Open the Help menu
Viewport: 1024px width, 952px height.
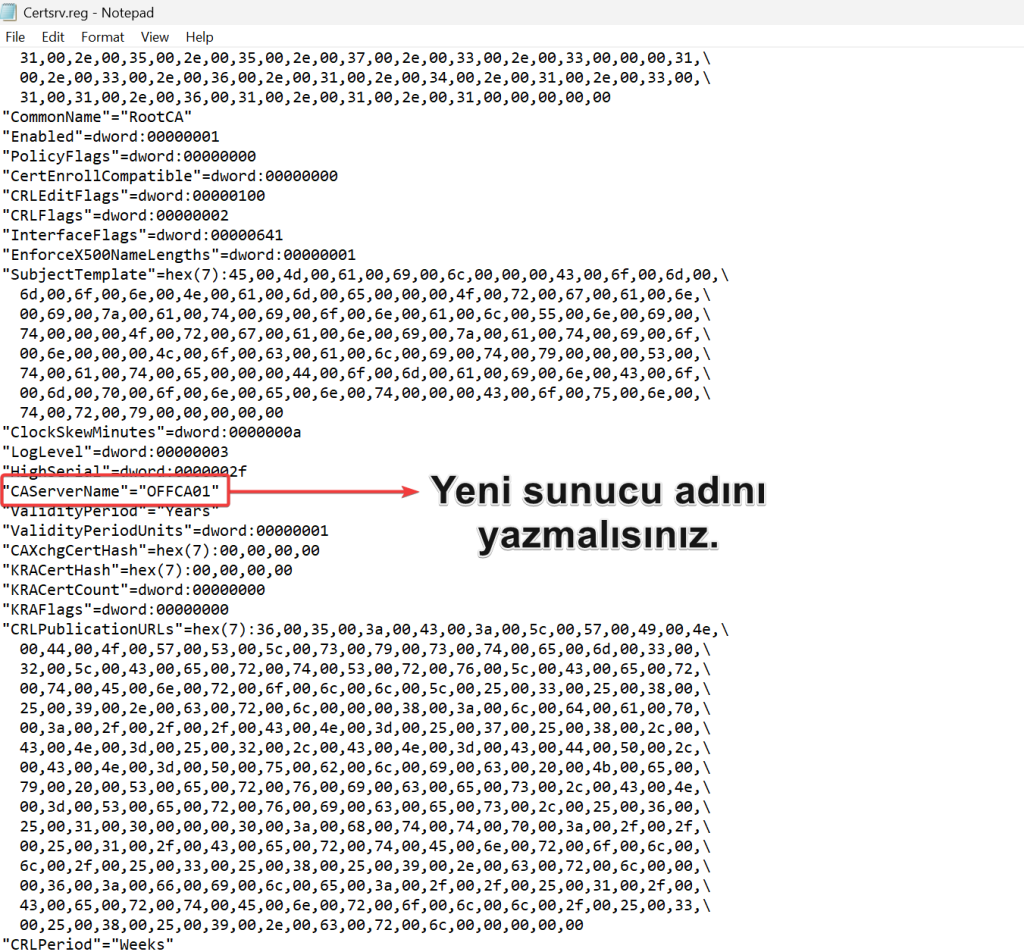point(200,37)
